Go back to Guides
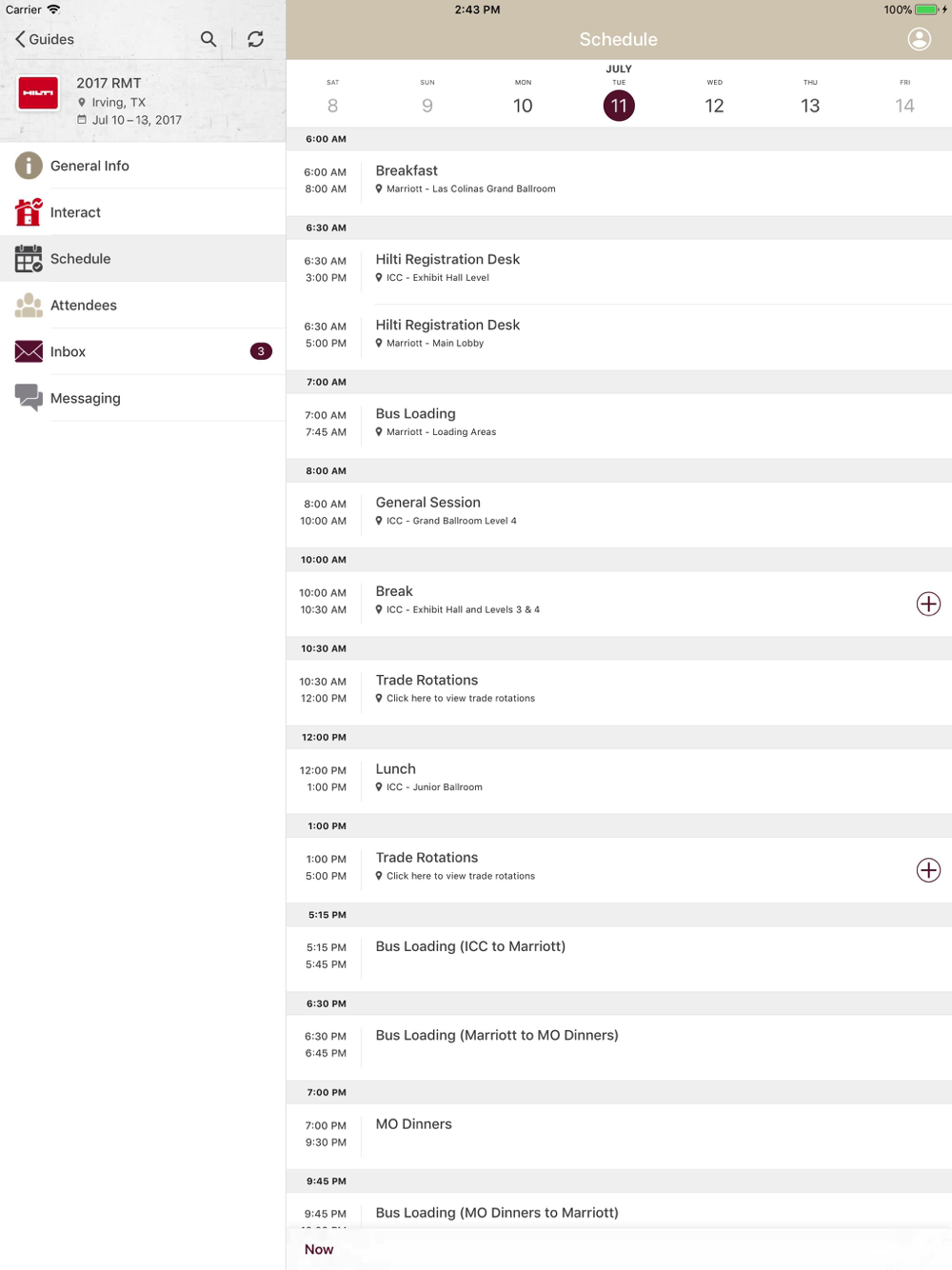This screenshot has height=1270, width=952. point(45,39)
